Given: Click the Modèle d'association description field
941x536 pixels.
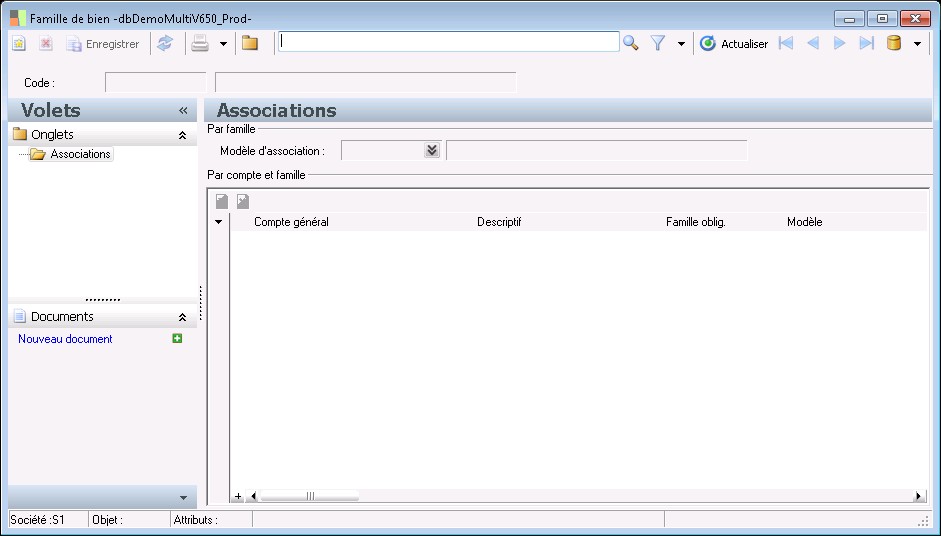Looking at the screenshot, I should tap(597, 150).
